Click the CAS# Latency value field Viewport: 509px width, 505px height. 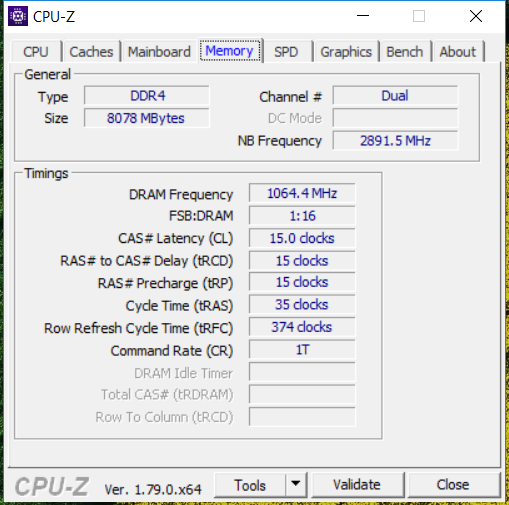[x=302, y=238]
